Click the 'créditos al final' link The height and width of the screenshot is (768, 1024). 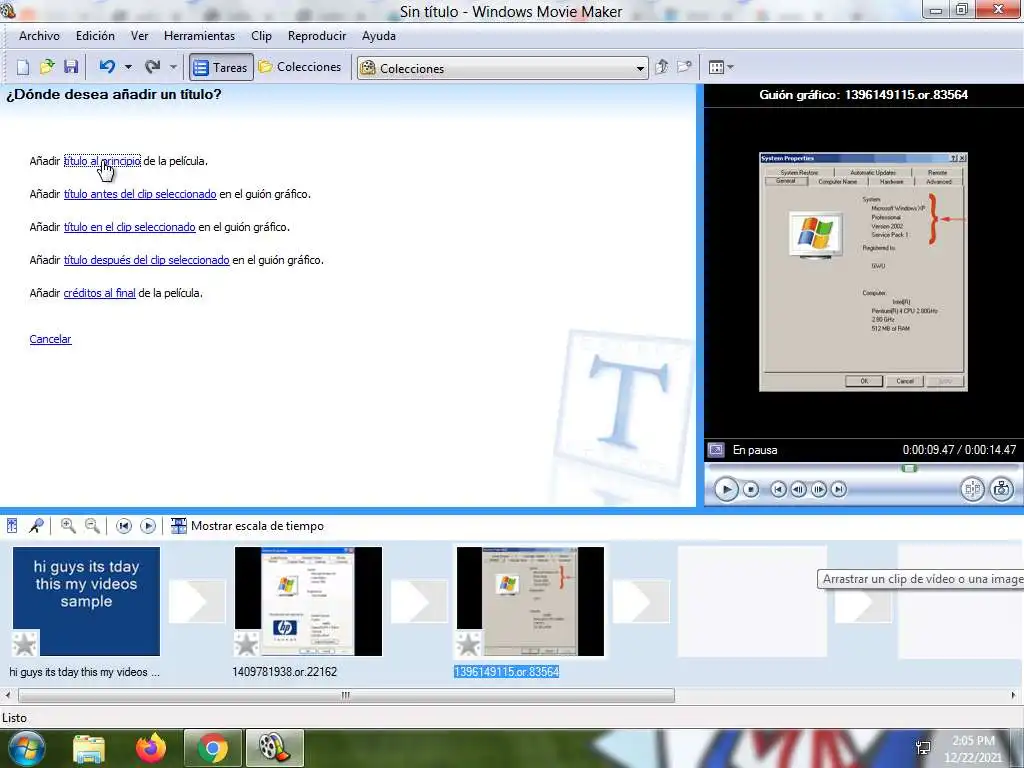[99, 293]
